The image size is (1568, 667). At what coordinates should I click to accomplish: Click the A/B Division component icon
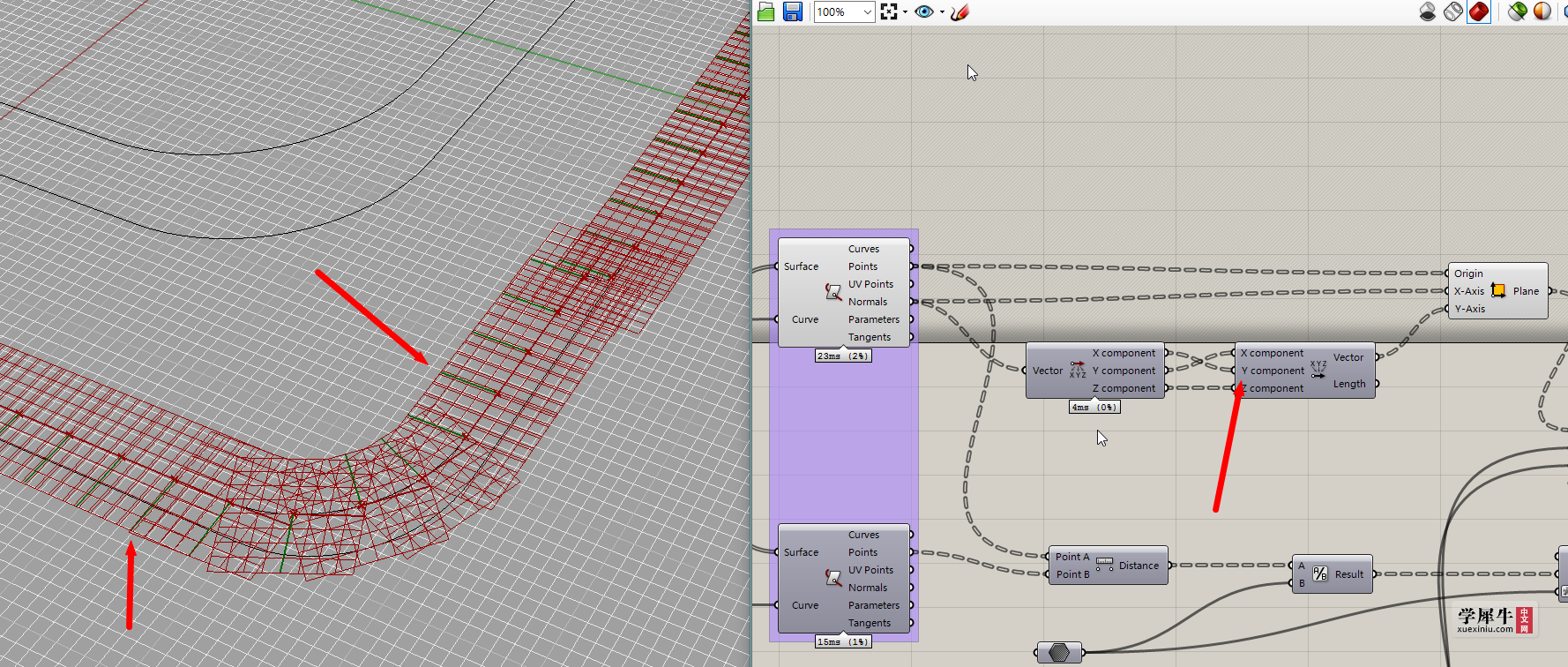(1320, 573)
